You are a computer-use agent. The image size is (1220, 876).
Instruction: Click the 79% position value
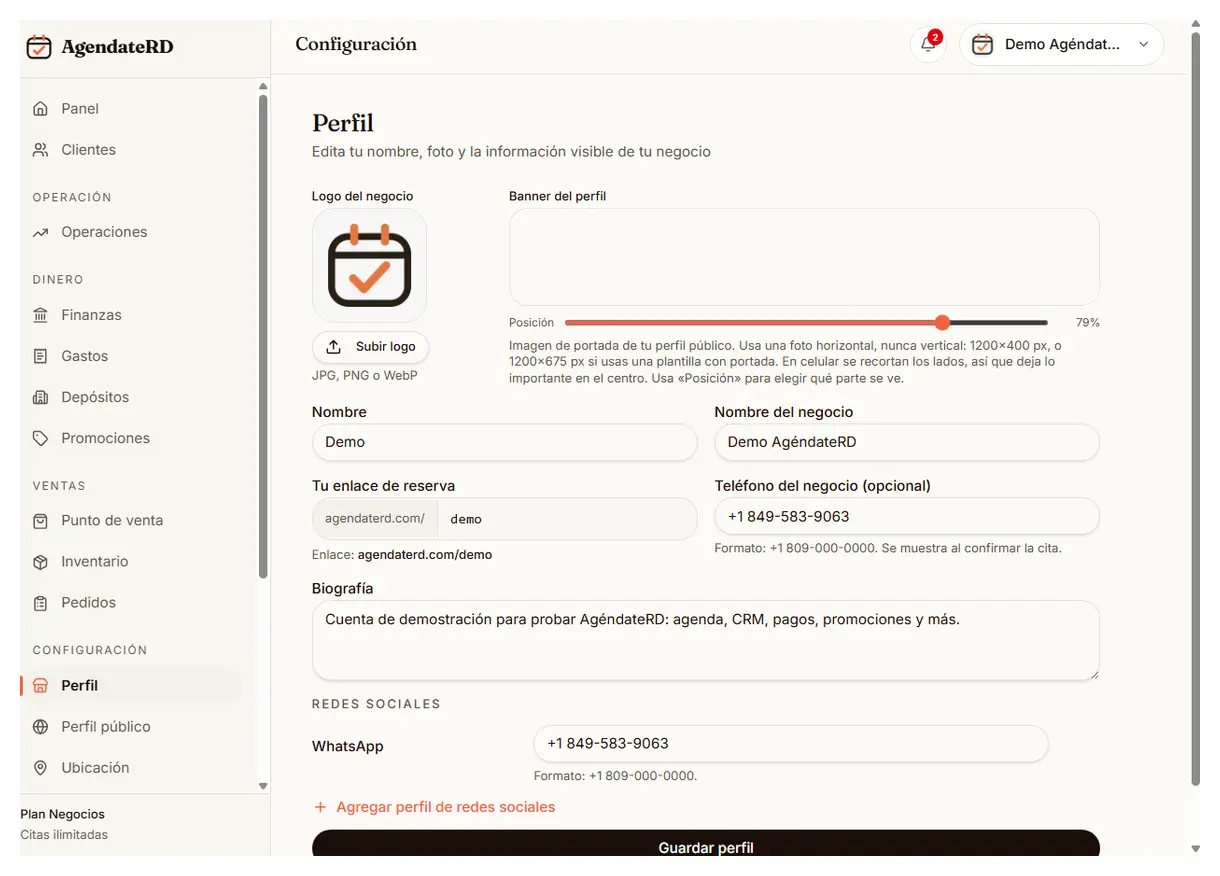pyautogui.click(x=1087, y=323)
